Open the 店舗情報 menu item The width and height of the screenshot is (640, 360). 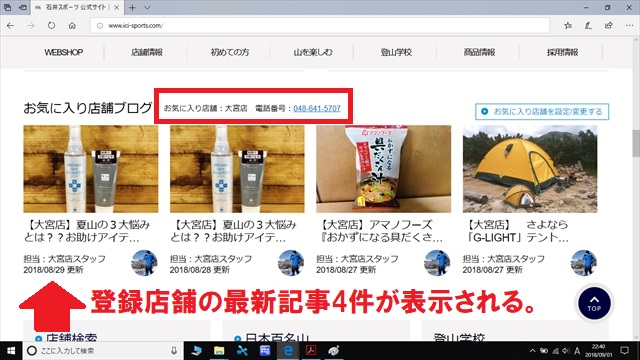tap(147, 52)
